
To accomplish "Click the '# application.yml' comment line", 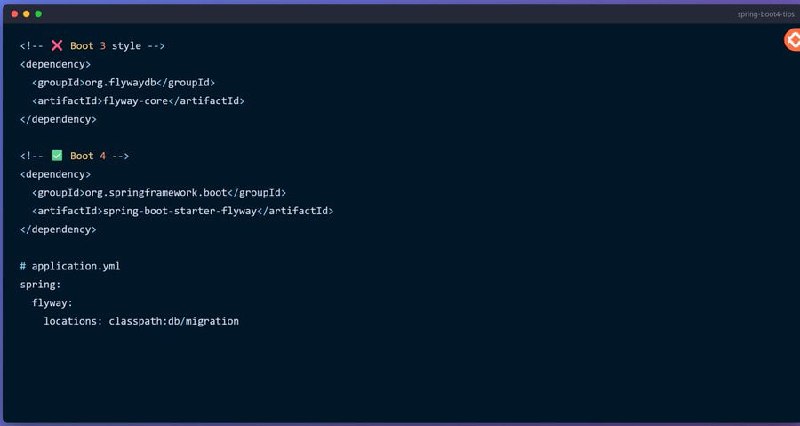I will coord(70,266).
